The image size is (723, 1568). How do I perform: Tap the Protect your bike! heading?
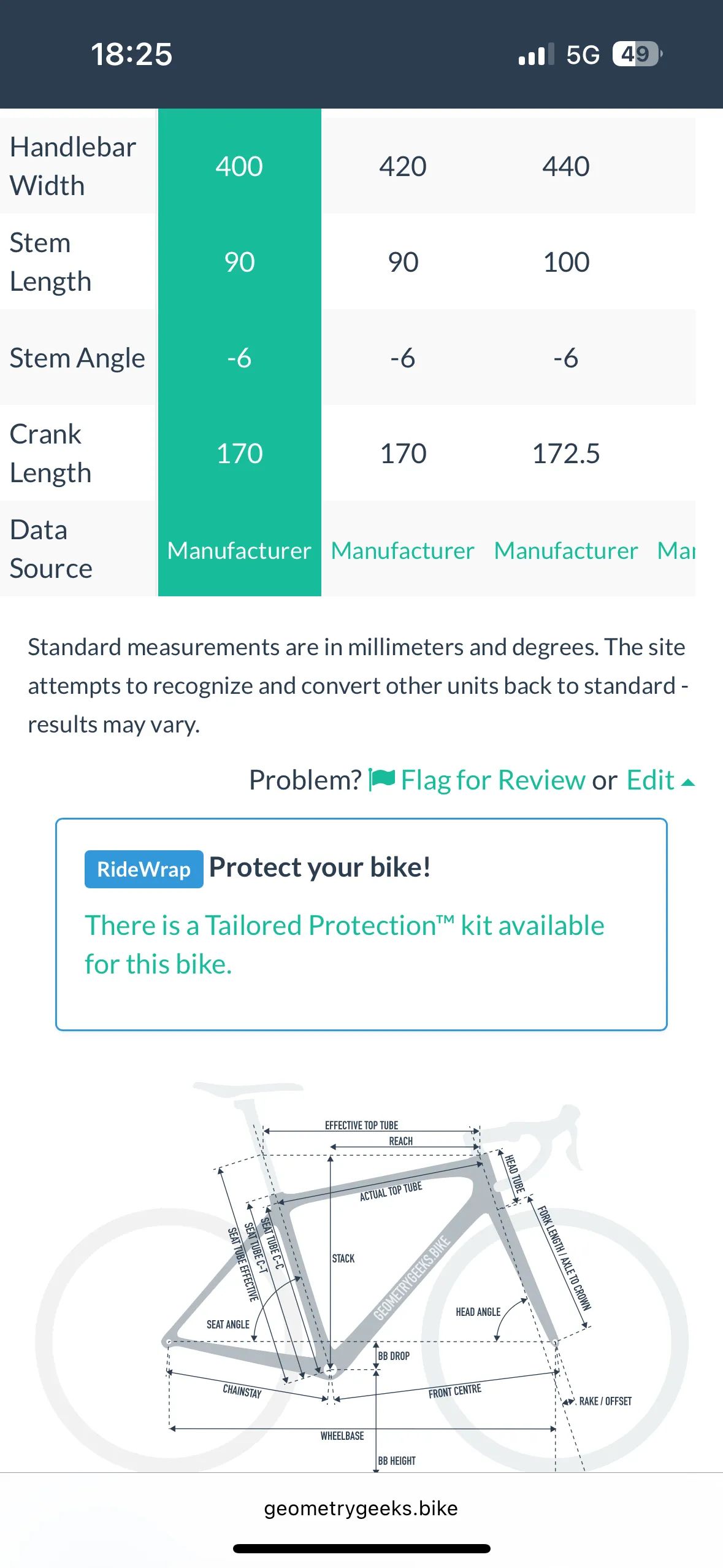[319, 867]
